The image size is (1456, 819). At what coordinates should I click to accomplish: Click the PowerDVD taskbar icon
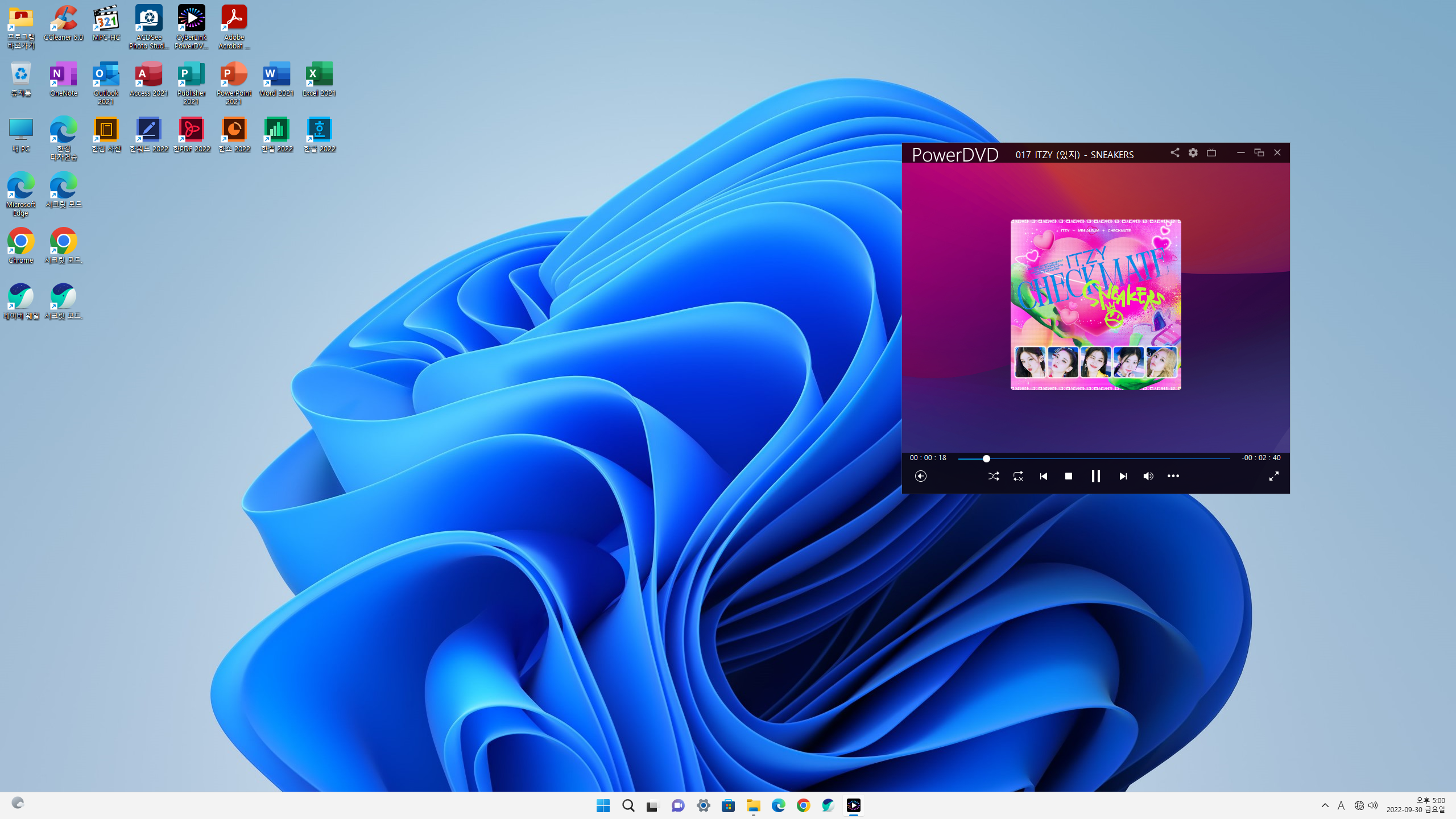[853, 805]
